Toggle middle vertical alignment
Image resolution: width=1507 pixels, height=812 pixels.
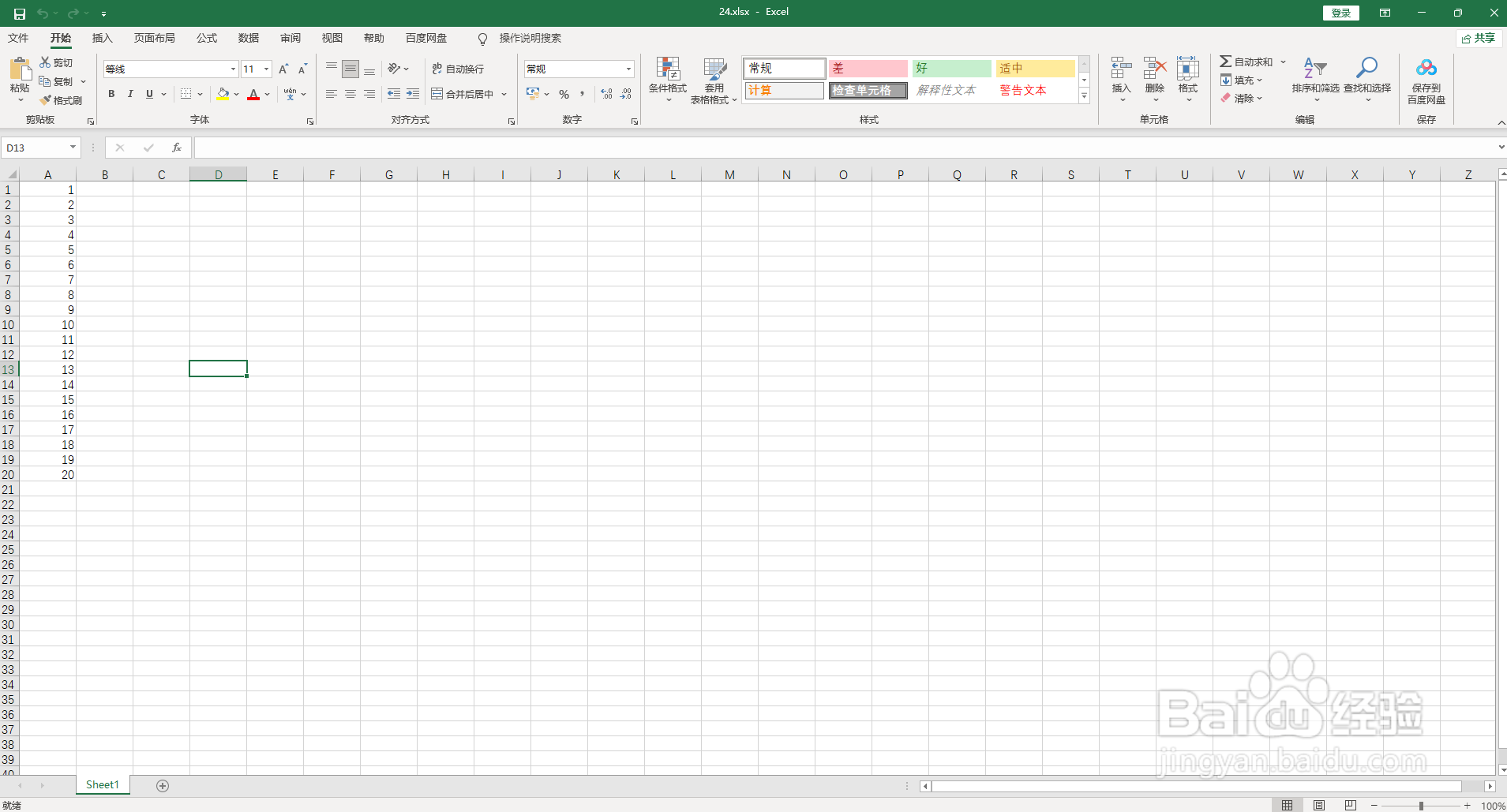[x=351, y=69]
